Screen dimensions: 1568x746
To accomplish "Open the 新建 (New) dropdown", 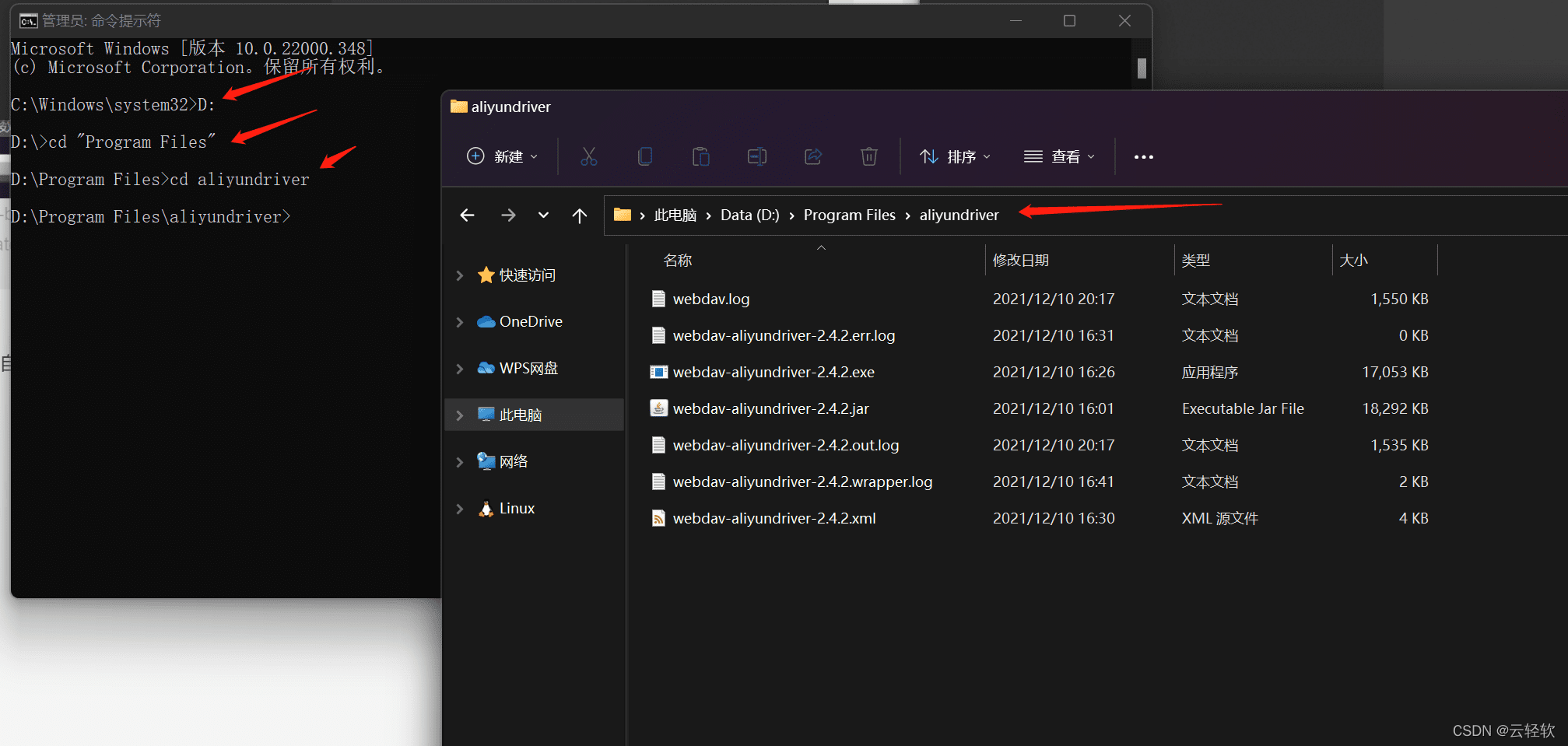I will click(502, 157).
